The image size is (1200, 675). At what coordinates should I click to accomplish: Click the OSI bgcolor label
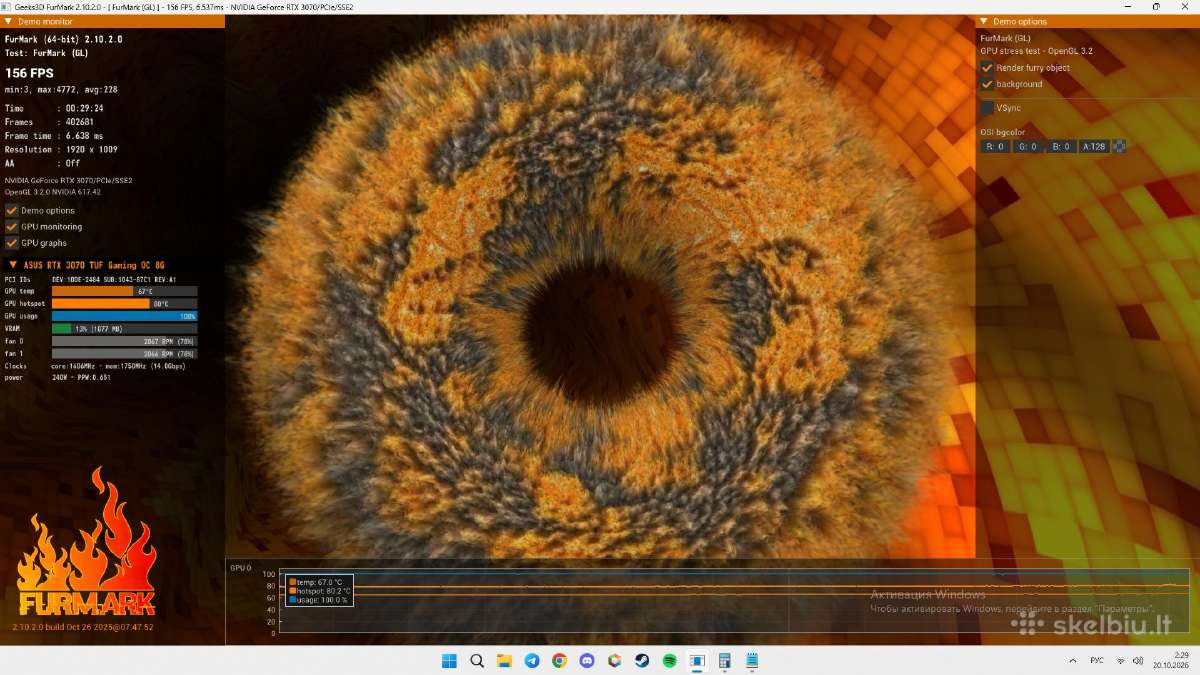click(1003, 132)
